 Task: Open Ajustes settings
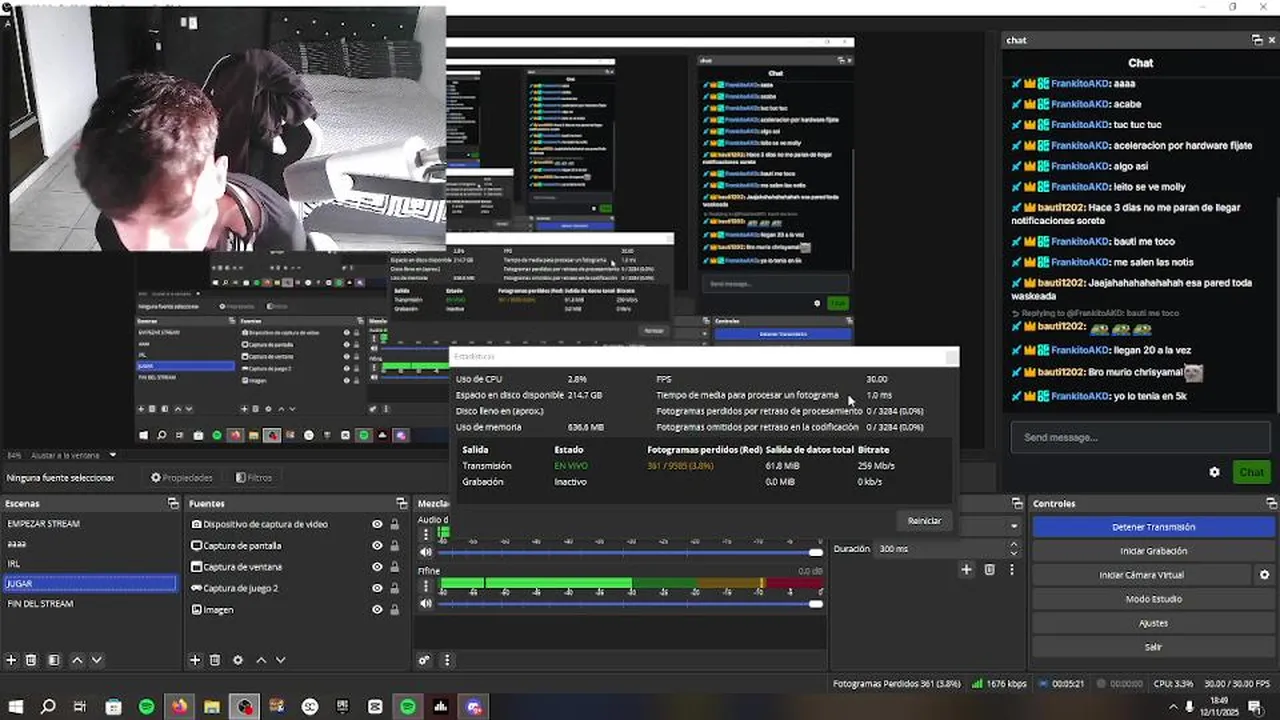tap(1153, 623)
